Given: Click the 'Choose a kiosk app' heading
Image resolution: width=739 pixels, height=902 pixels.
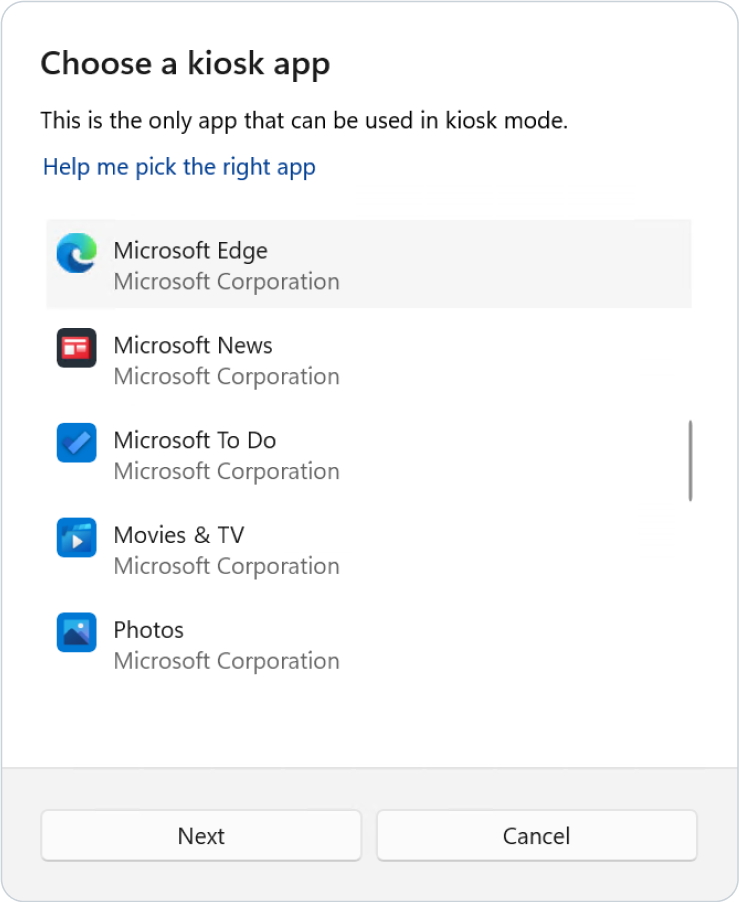Looking at the screenshot, I should tap(185, 65).
